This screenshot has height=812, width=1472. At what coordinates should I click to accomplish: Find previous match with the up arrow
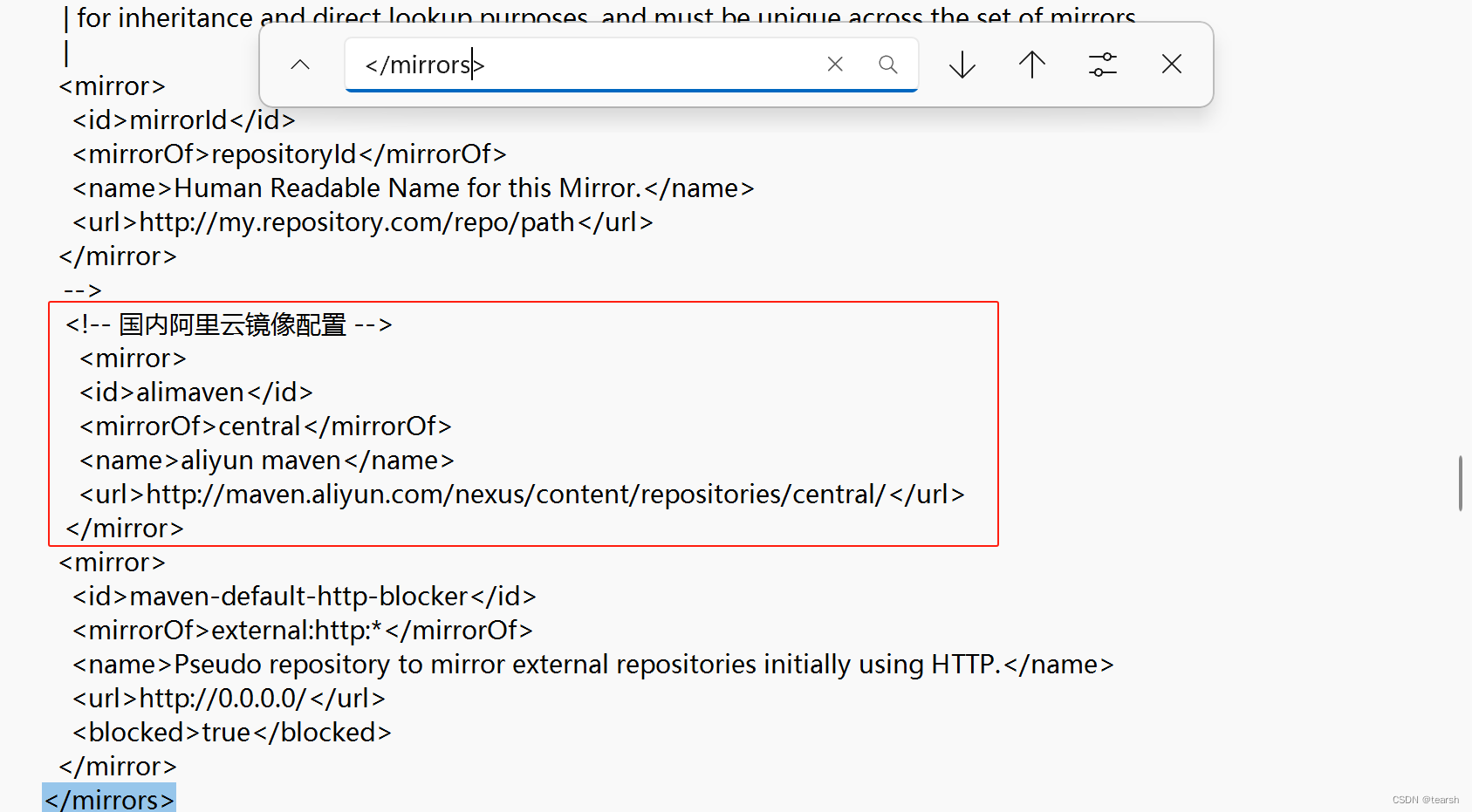(1032, 65)
